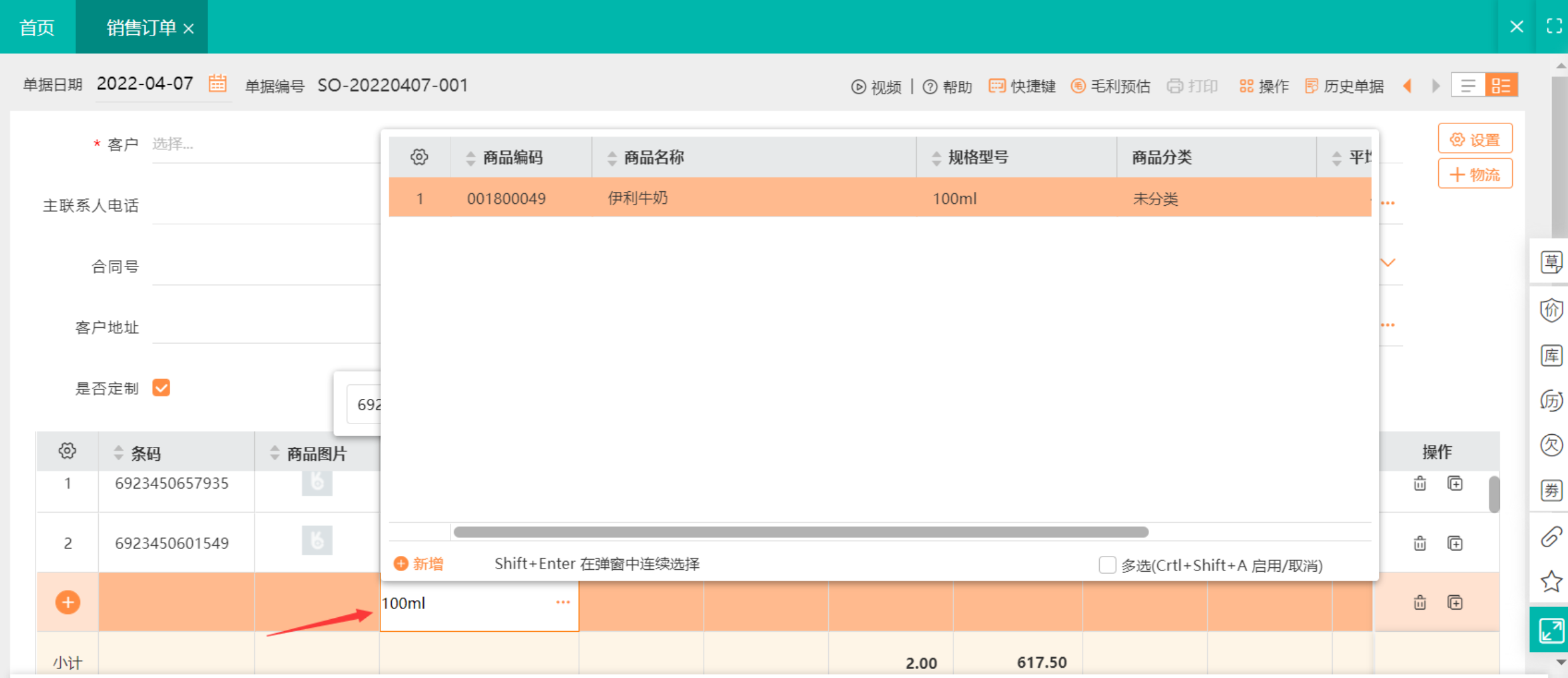Click the popup horizontal scrollbar
This screenshot has height=678, width=1568.
800,532
